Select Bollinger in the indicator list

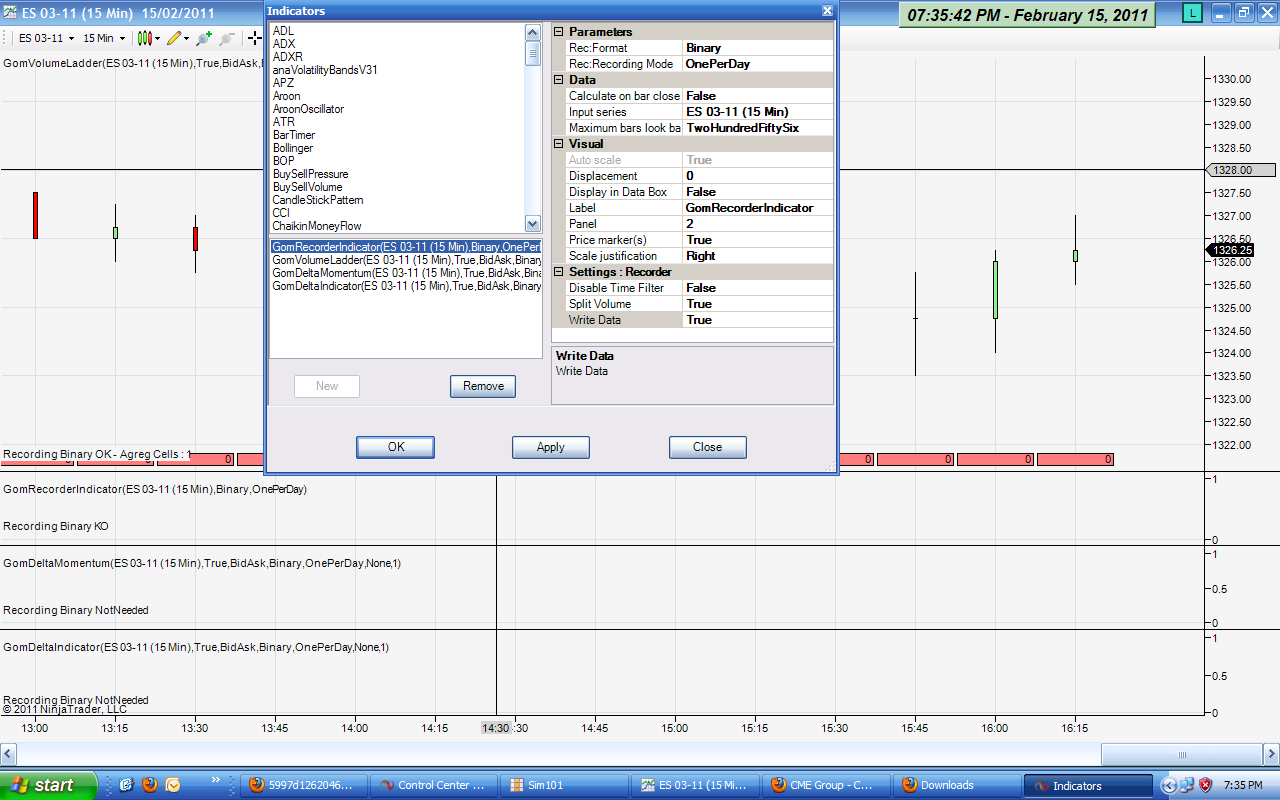293,148
